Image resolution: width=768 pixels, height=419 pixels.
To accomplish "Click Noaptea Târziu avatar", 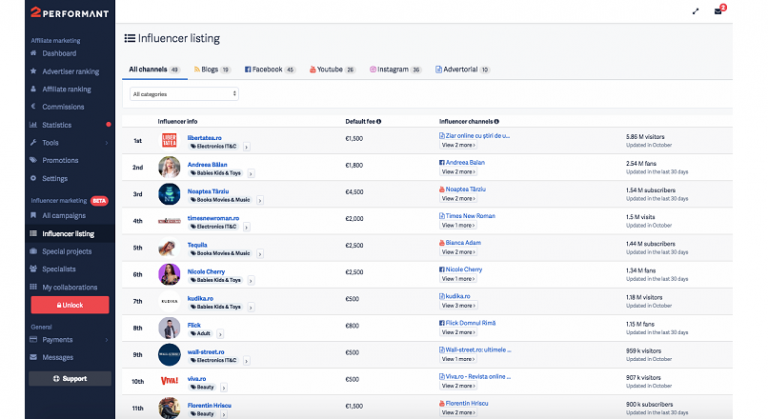I will [169, 194].
